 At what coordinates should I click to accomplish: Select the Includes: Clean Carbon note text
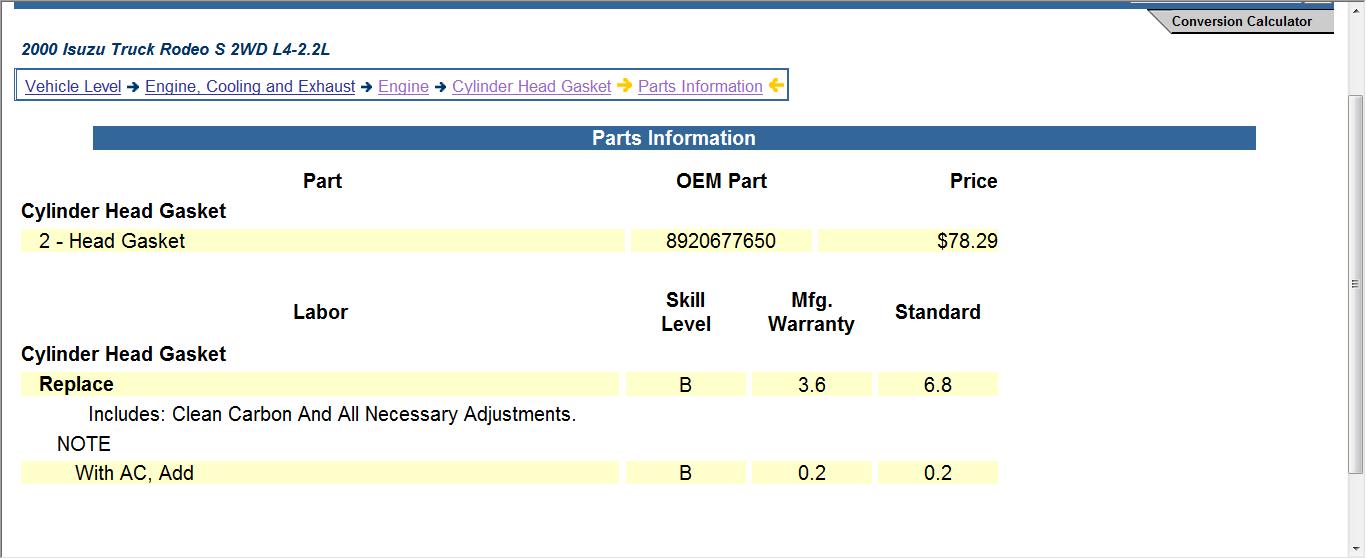(332, 414)
